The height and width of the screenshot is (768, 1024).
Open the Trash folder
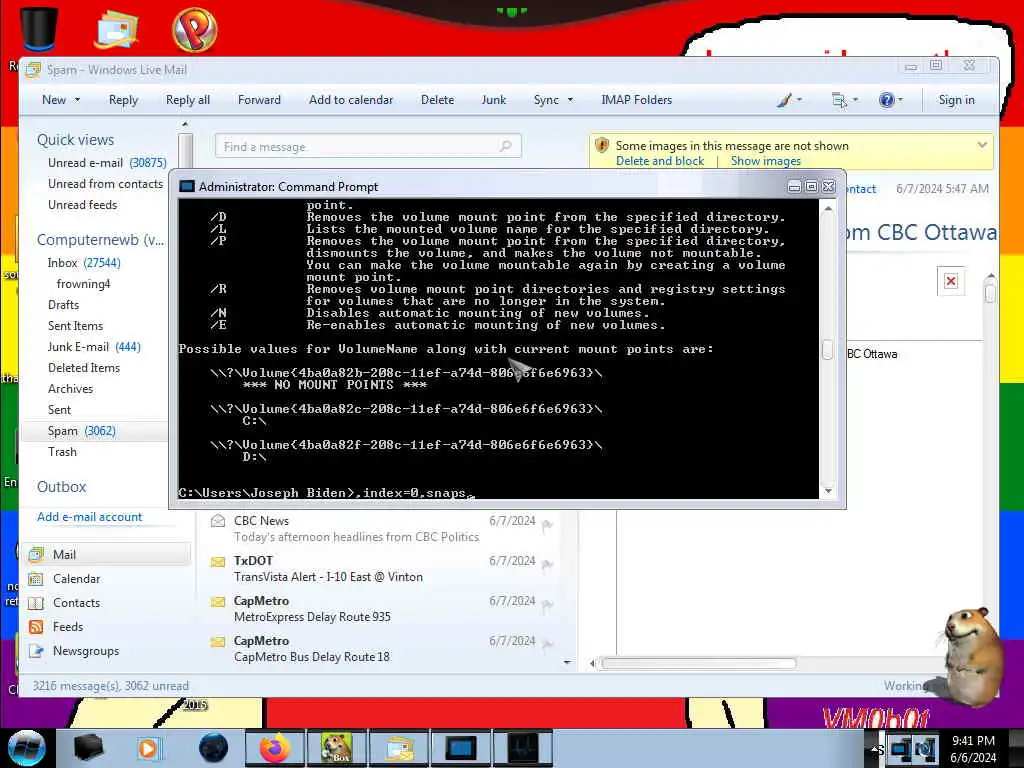point(62,452)
